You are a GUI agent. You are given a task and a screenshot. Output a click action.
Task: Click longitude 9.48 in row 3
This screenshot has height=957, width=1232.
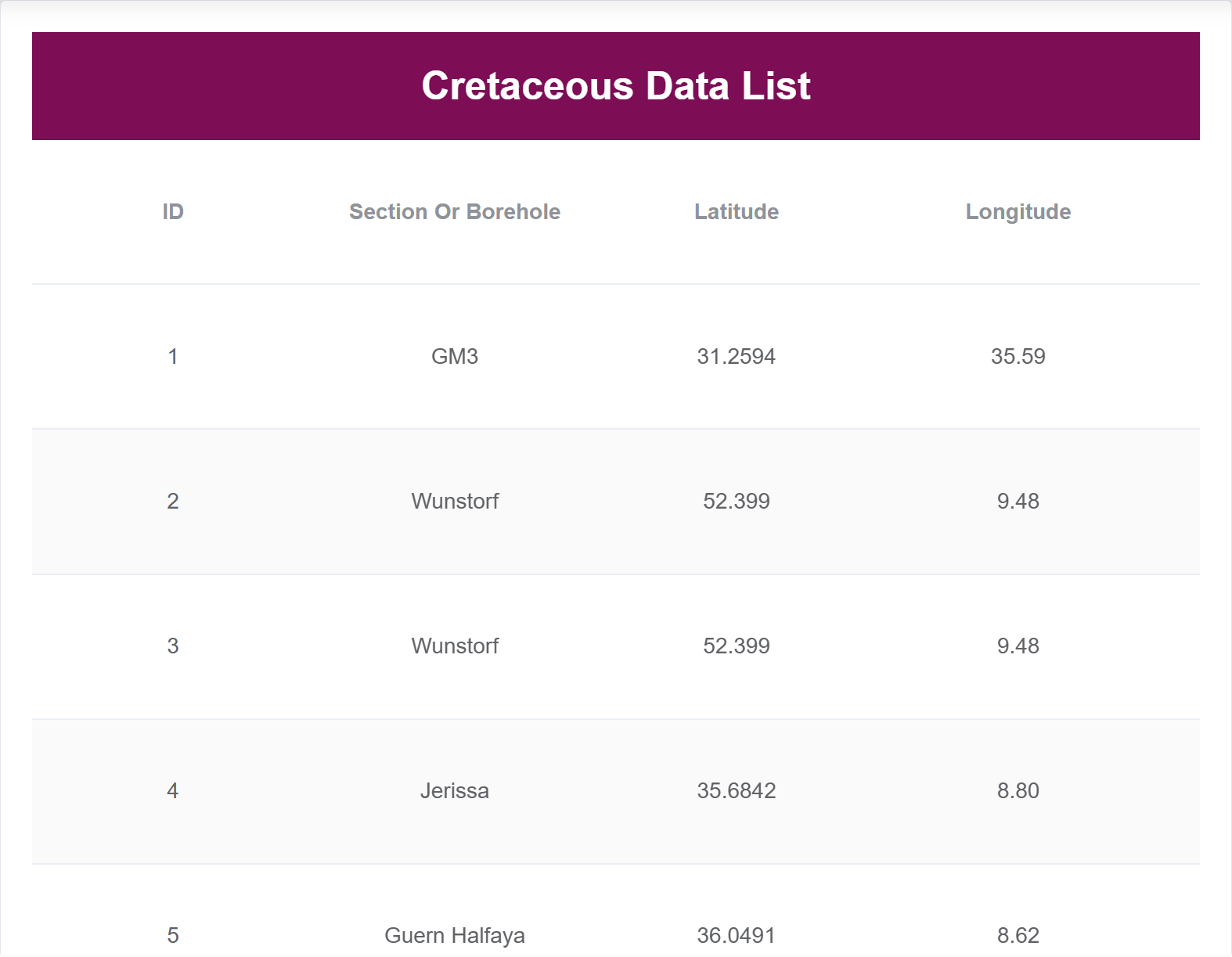click(x=1018, y=646)
